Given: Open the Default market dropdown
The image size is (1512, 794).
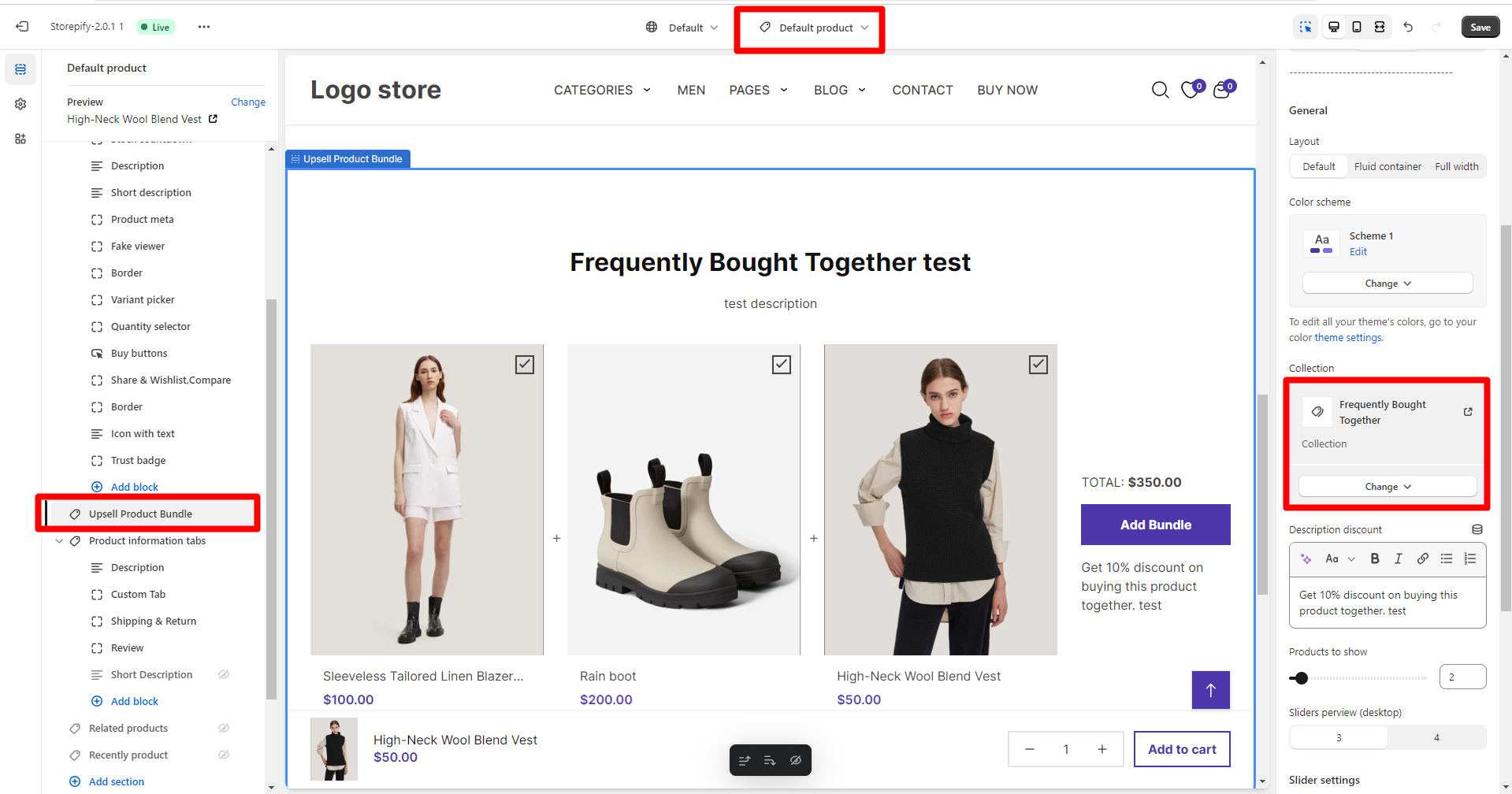Looking at the screenshot, I should [x=682, y=28].
